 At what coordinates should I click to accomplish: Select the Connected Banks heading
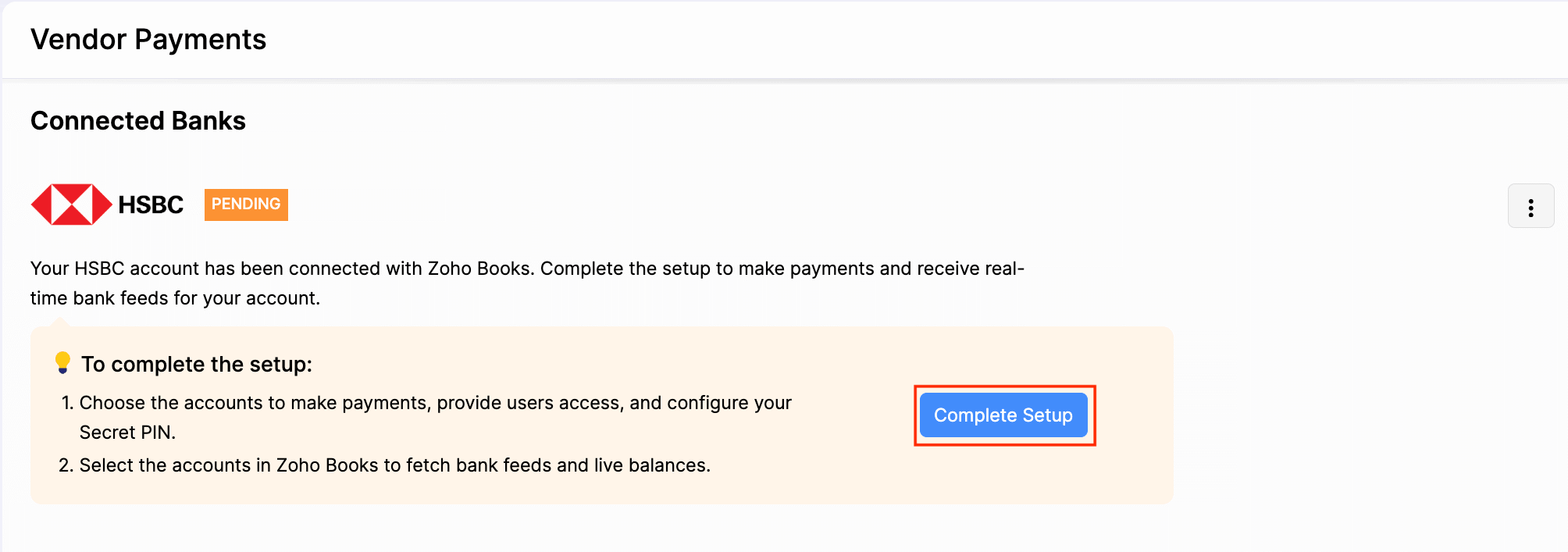[137, 120]
